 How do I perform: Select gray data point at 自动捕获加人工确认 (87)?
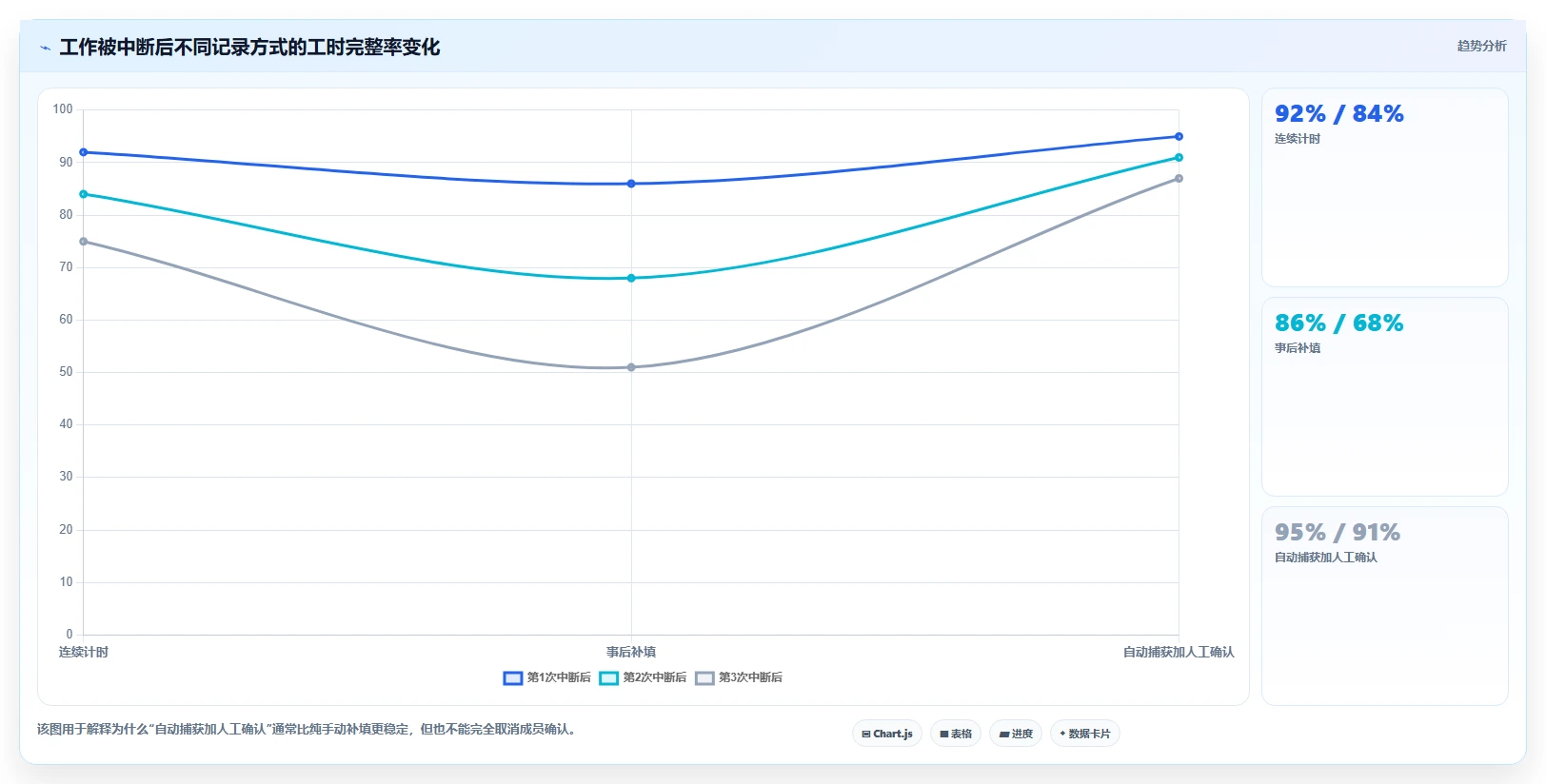pos(1179,179)
